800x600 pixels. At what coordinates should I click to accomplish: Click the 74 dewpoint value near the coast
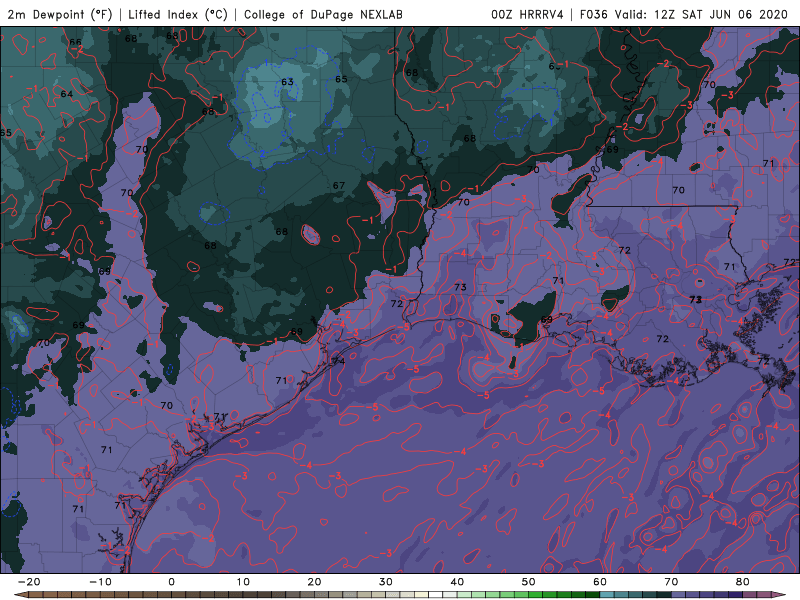pyautogui.click(x=339, y=361)
